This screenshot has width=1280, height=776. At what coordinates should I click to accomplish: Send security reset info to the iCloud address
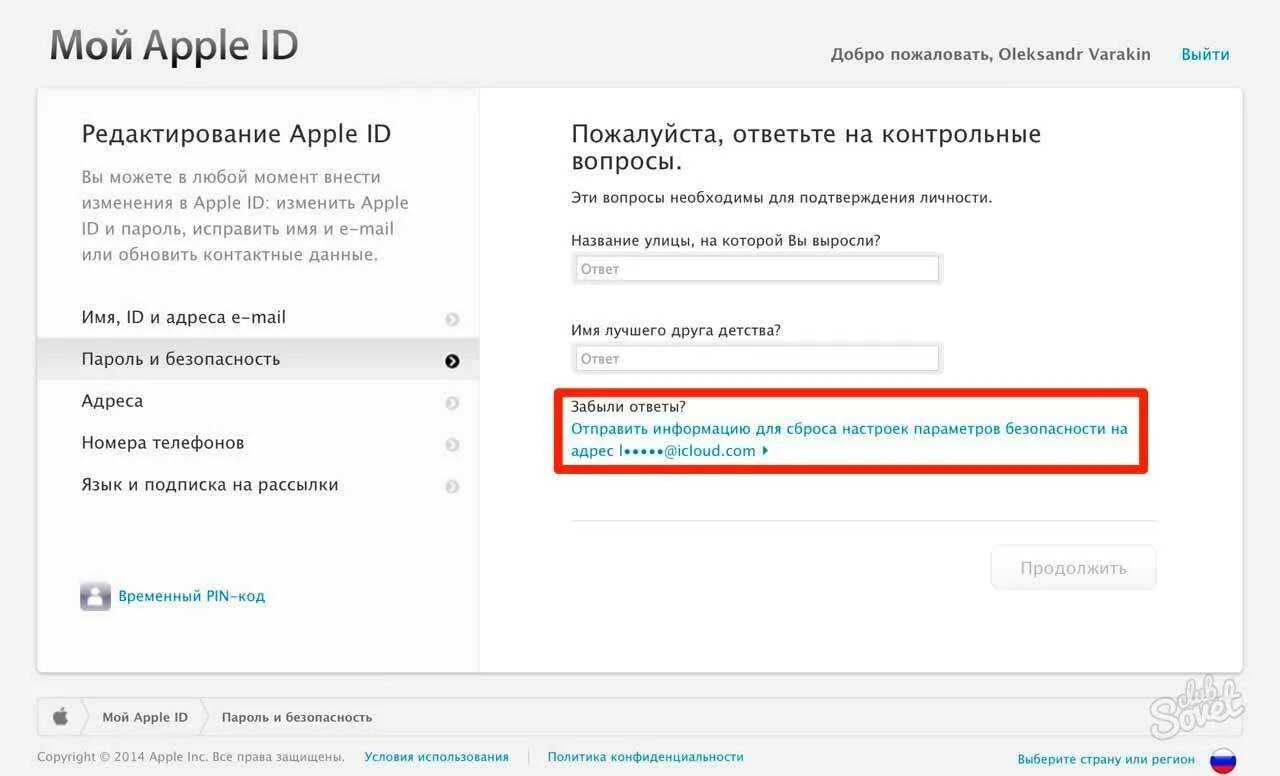[x=849, y=440]
